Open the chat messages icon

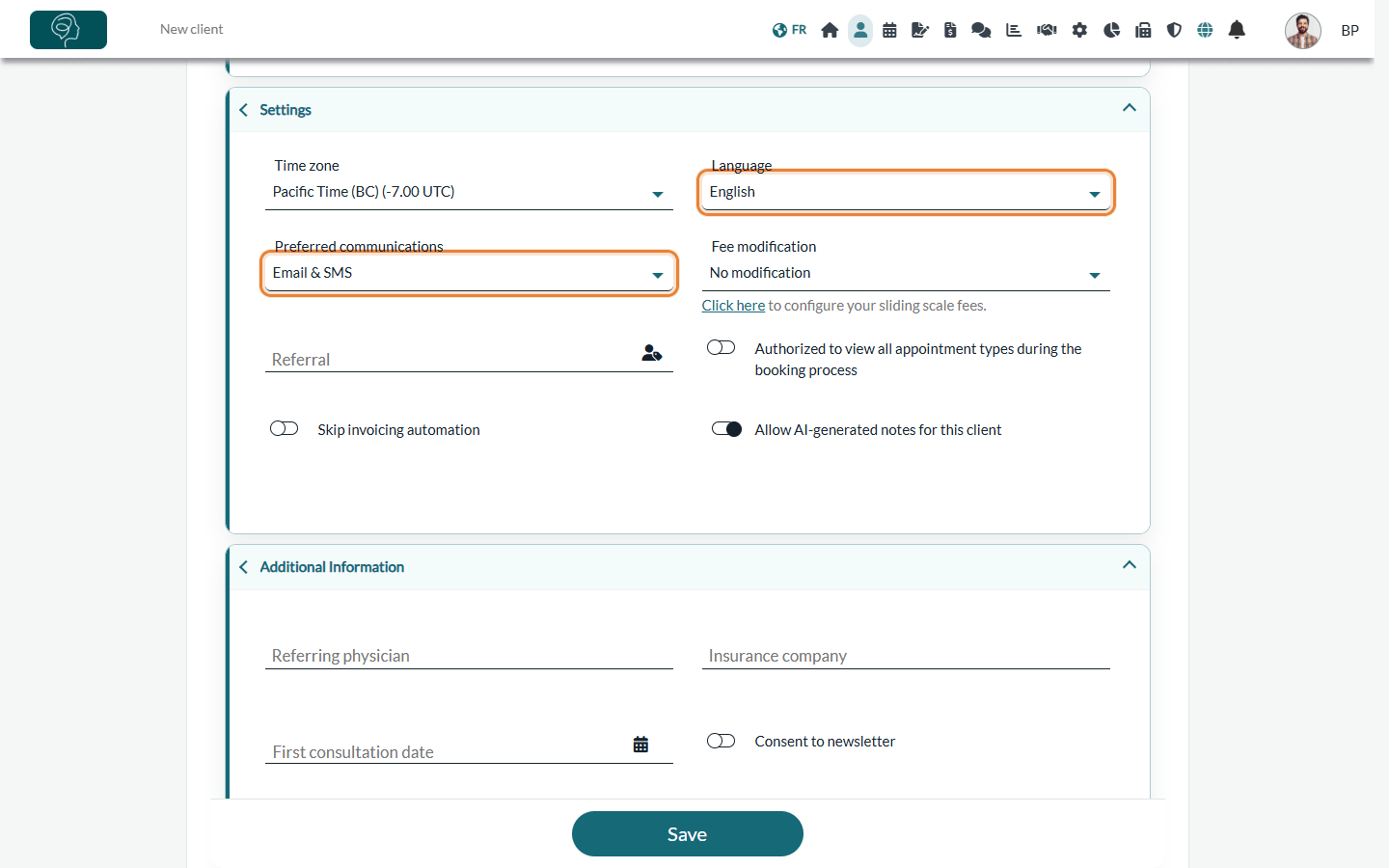[x=981, y=30]
